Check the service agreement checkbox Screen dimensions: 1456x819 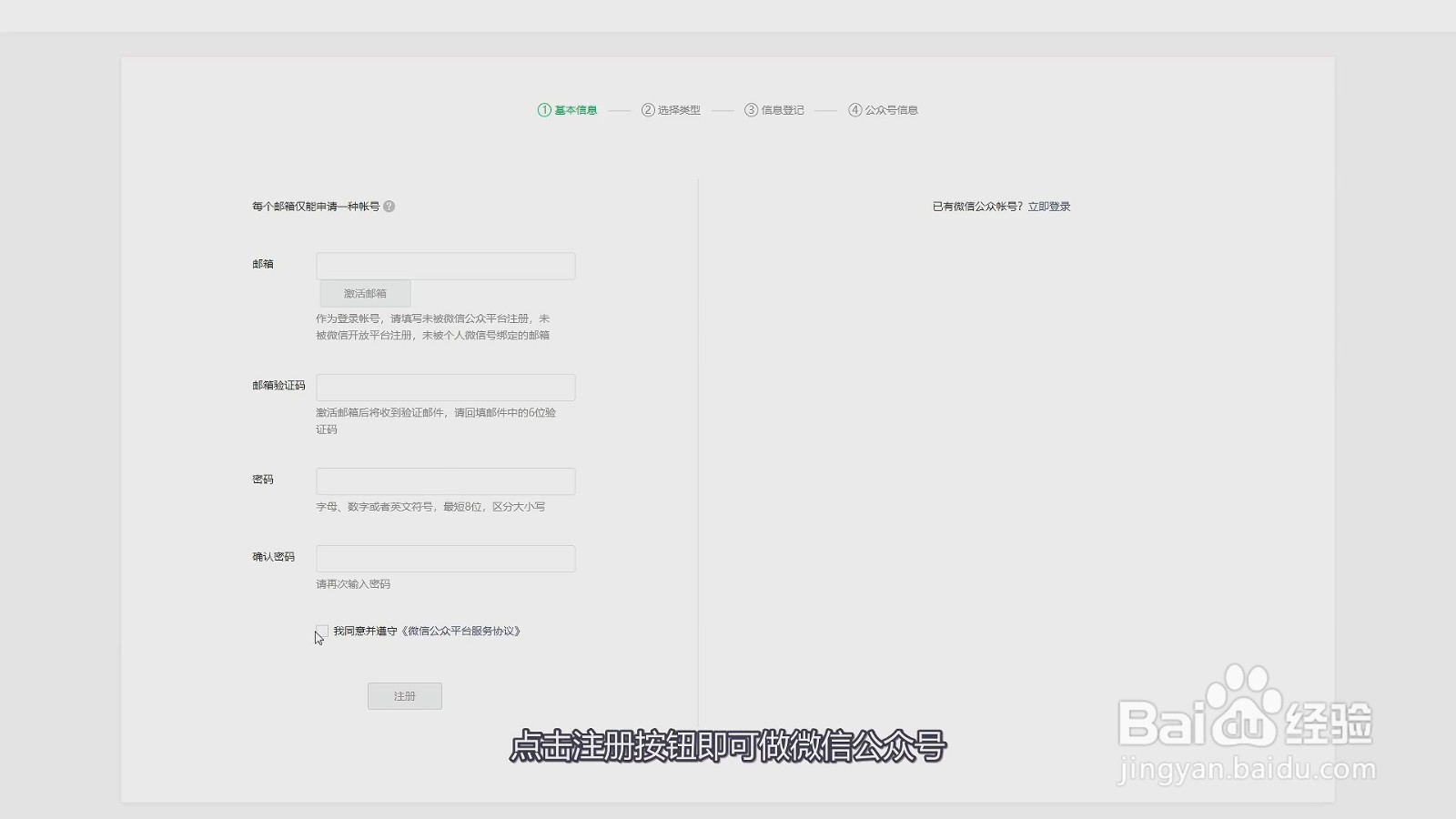[322, 632]
